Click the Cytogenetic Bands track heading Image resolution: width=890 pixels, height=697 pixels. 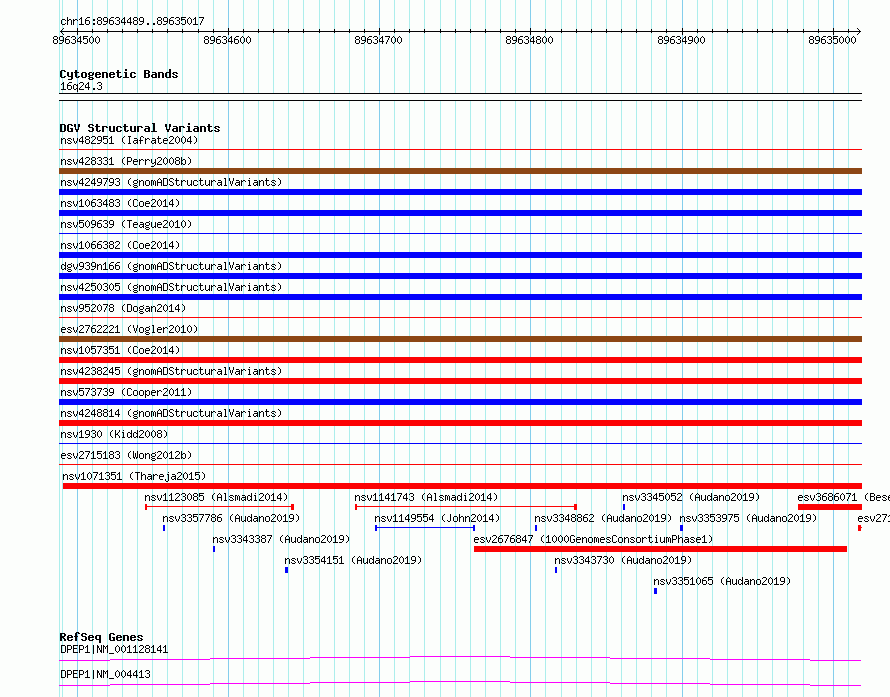pos(119,74)
